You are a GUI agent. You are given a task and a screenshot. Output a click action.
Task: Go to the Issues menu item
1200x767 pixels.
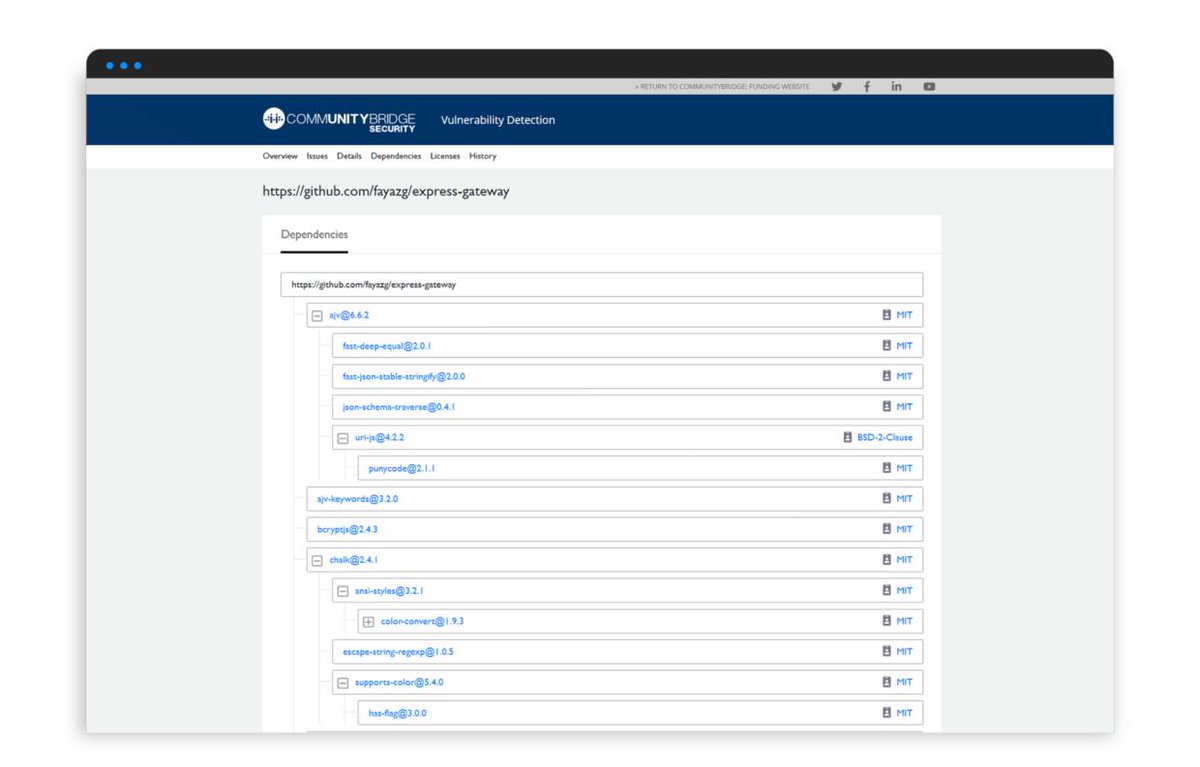317,156
